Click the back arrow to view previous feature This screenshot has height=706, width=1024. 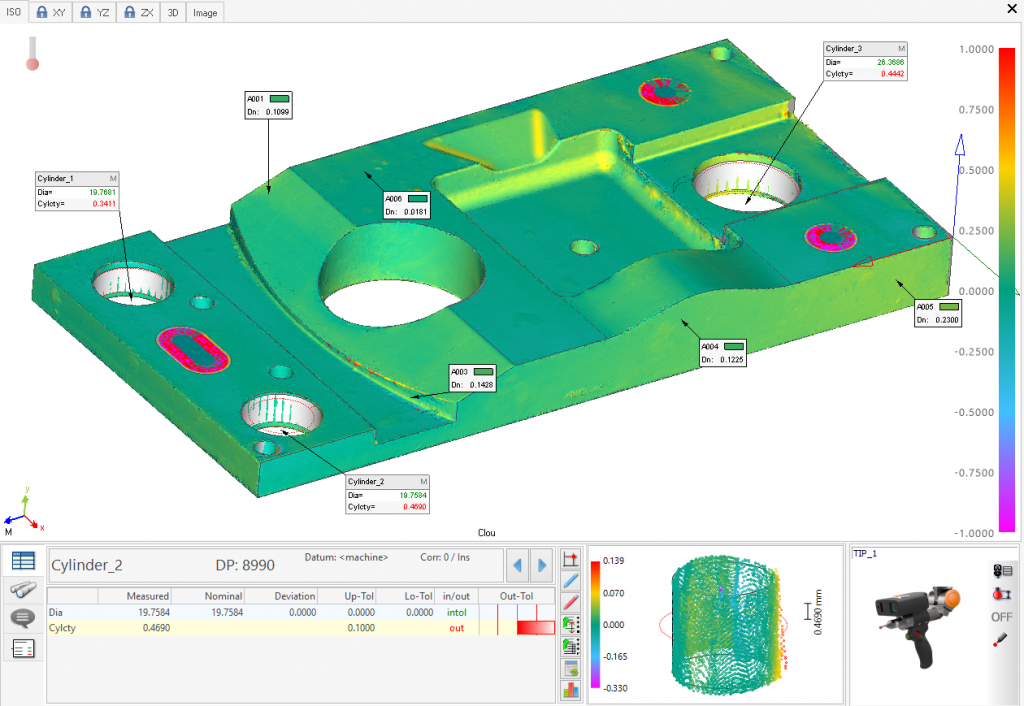[517, 565]
